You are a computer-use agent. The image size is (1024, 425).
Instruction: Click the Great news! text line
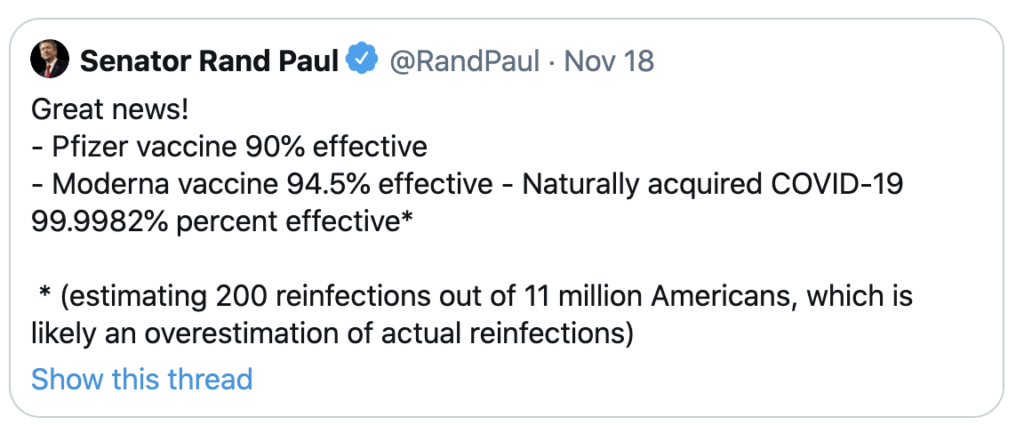(110, 110)
